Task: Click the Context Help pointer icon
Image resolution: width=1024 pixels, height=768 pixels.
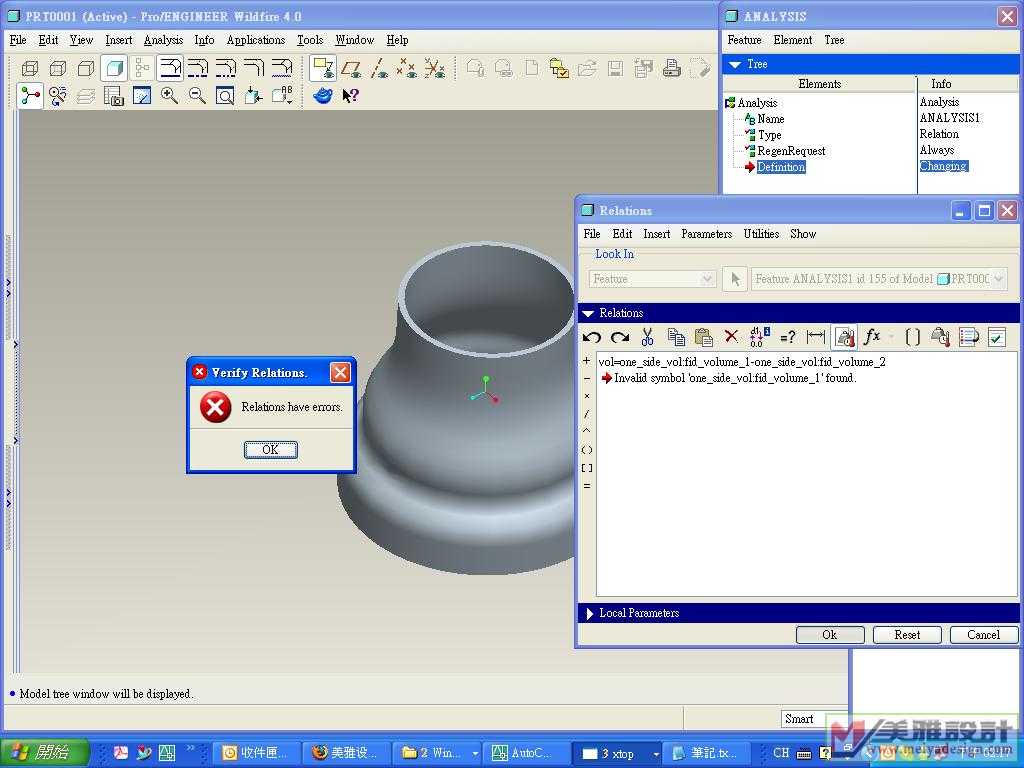Action: pyautogui.click(x=350, y=96)
